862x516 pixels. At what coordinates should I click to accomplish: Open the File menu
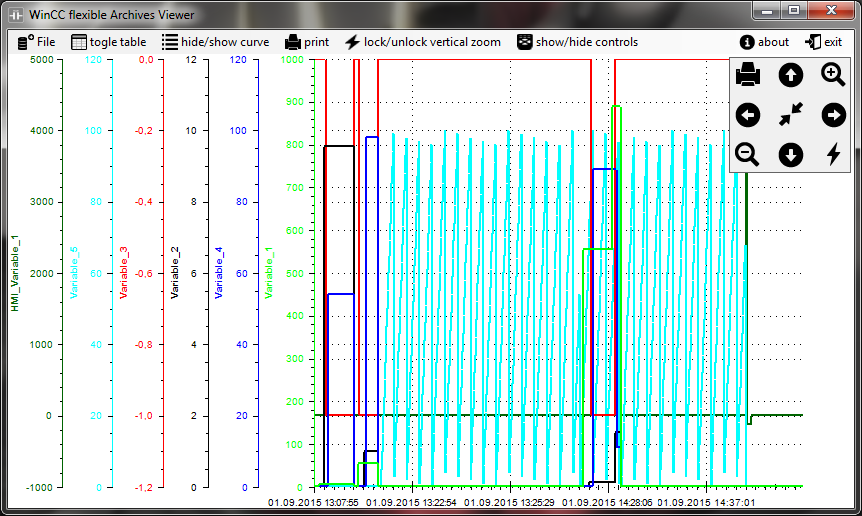point(37,42)
